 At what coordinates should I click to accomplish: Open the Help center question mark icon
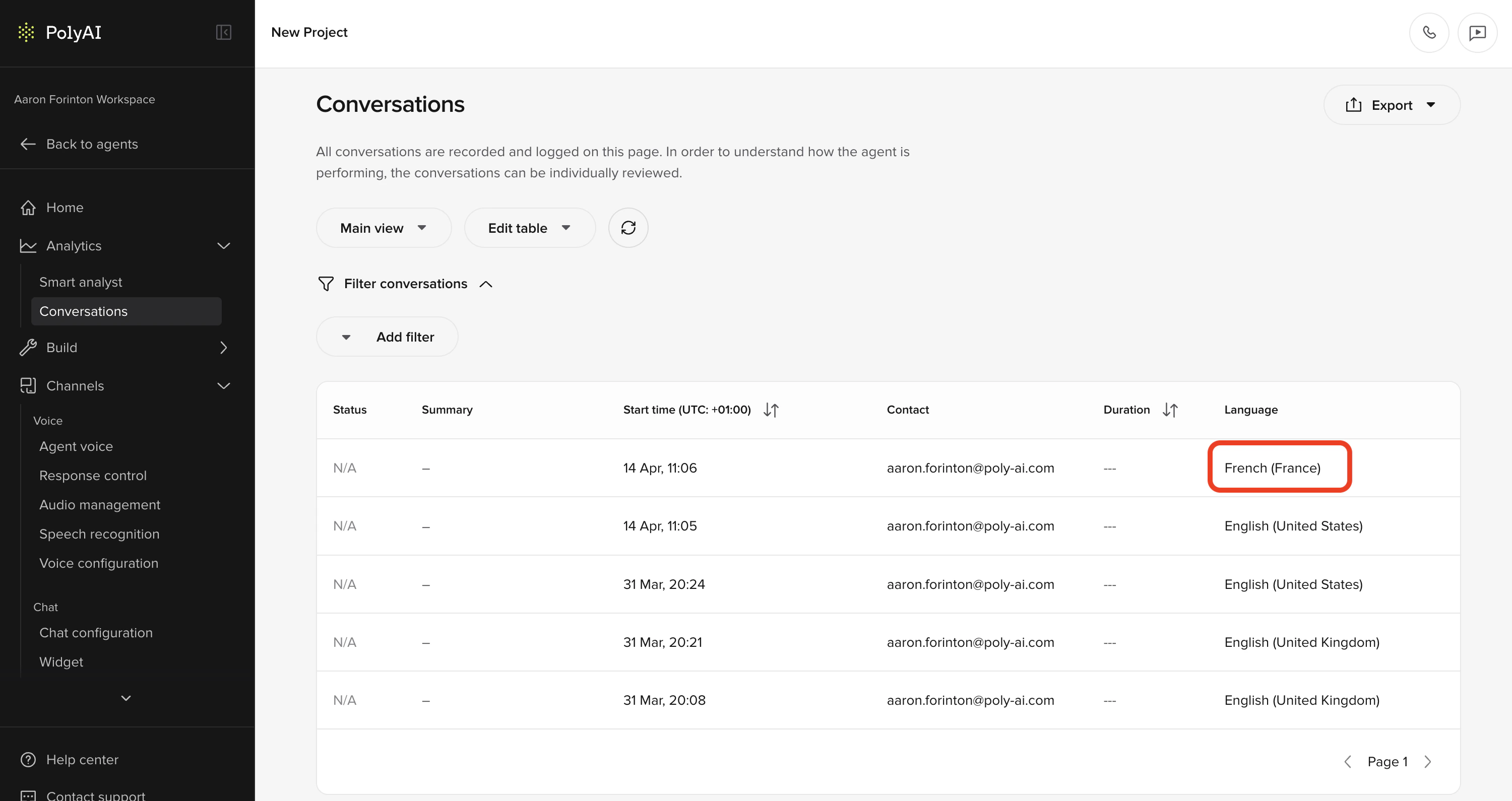(x=29, y=759)
